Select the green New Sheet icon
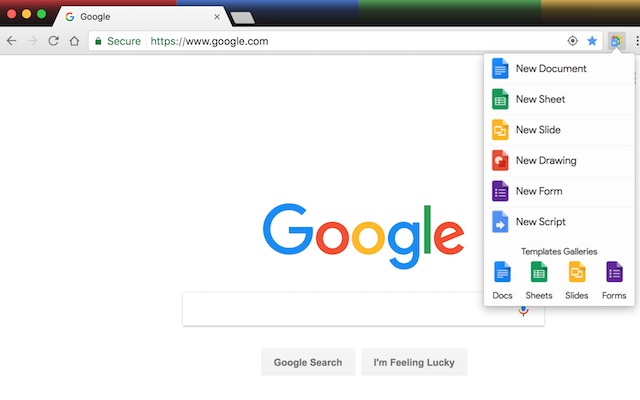 click(500, 99)
